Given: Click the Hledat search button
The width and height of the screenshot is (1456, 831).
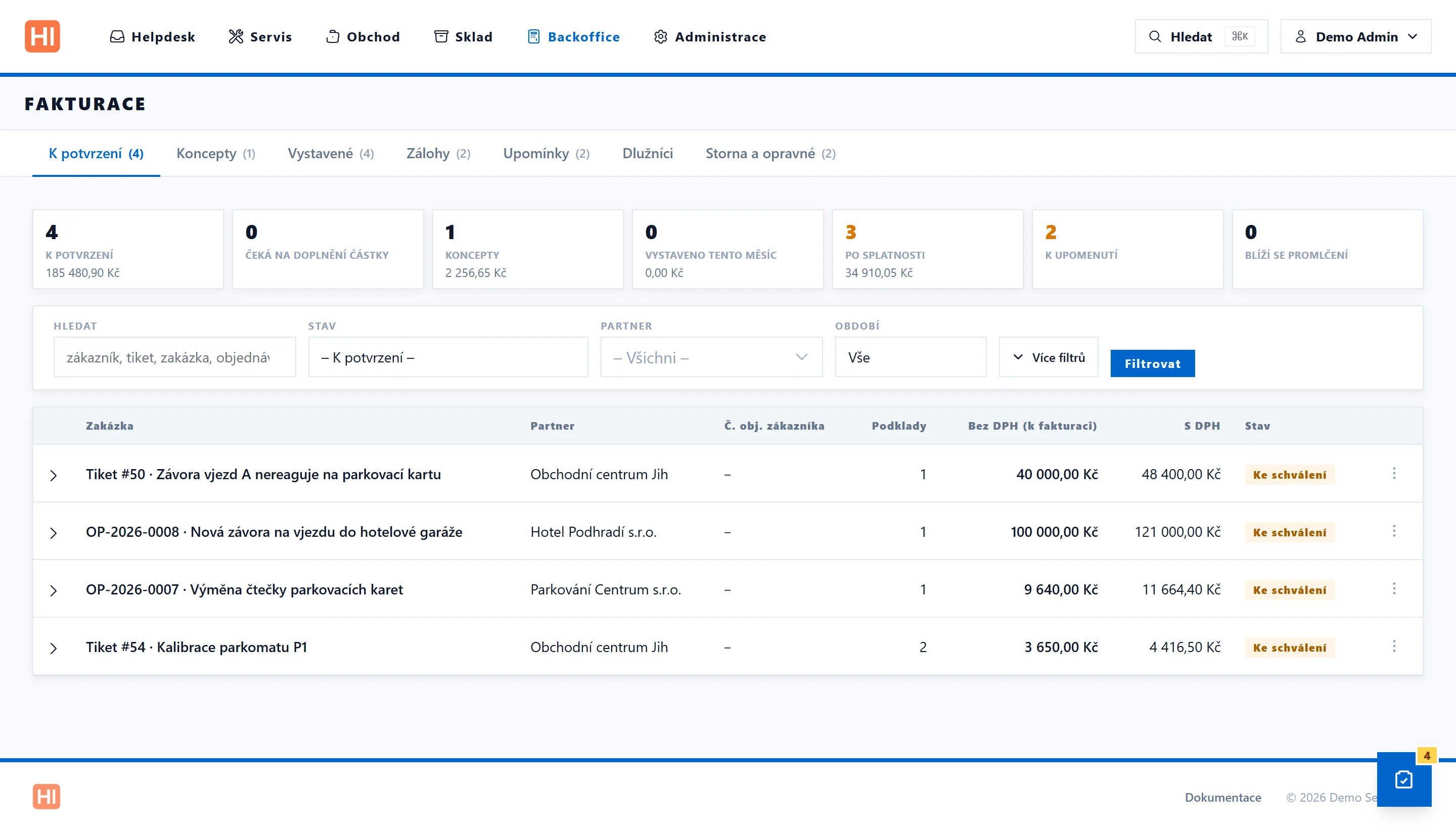Looking at the screenshot, I should [1201, 36].
